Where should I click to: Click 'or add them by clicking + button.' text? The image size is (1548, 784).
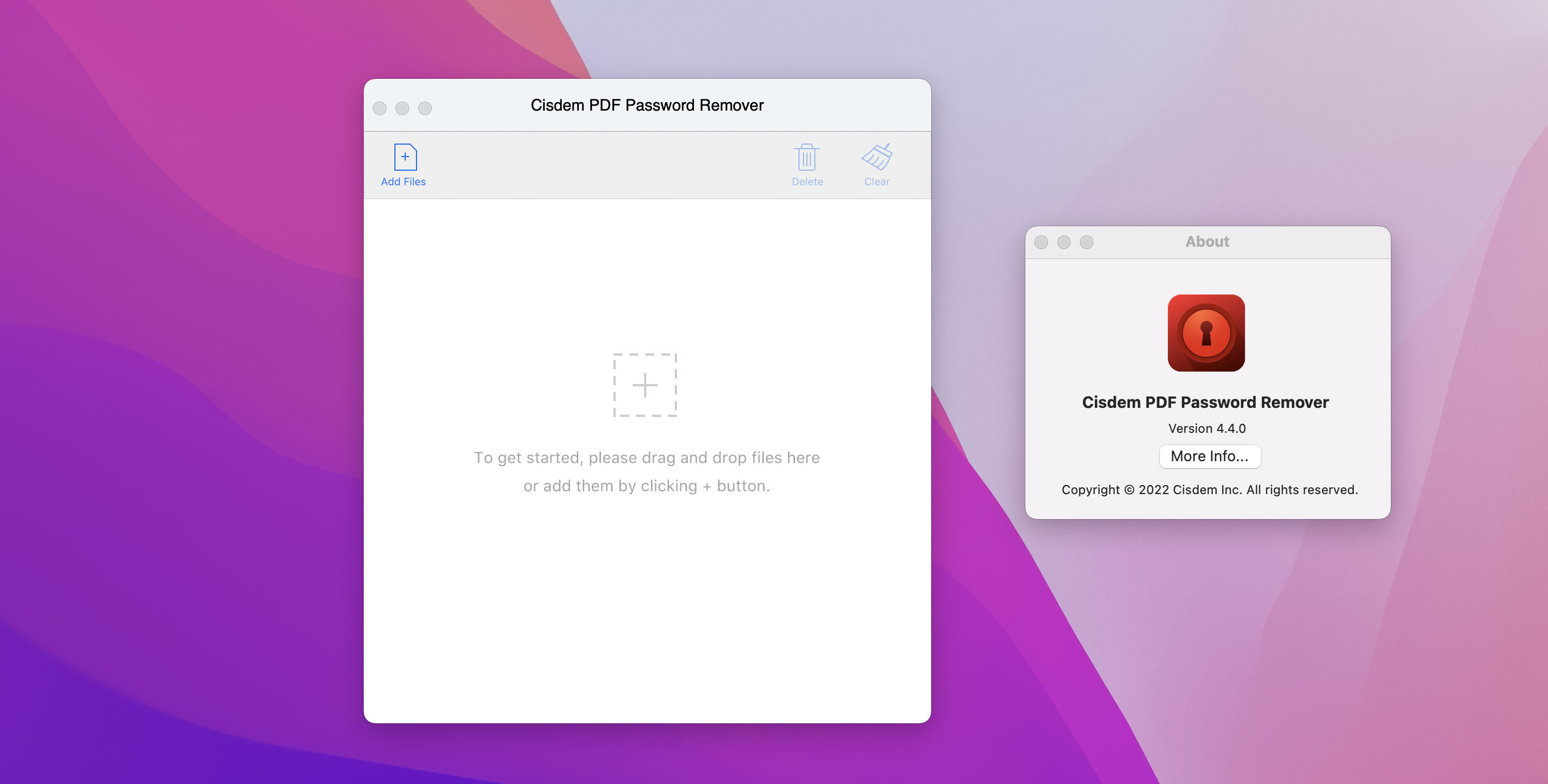point(646,486)
